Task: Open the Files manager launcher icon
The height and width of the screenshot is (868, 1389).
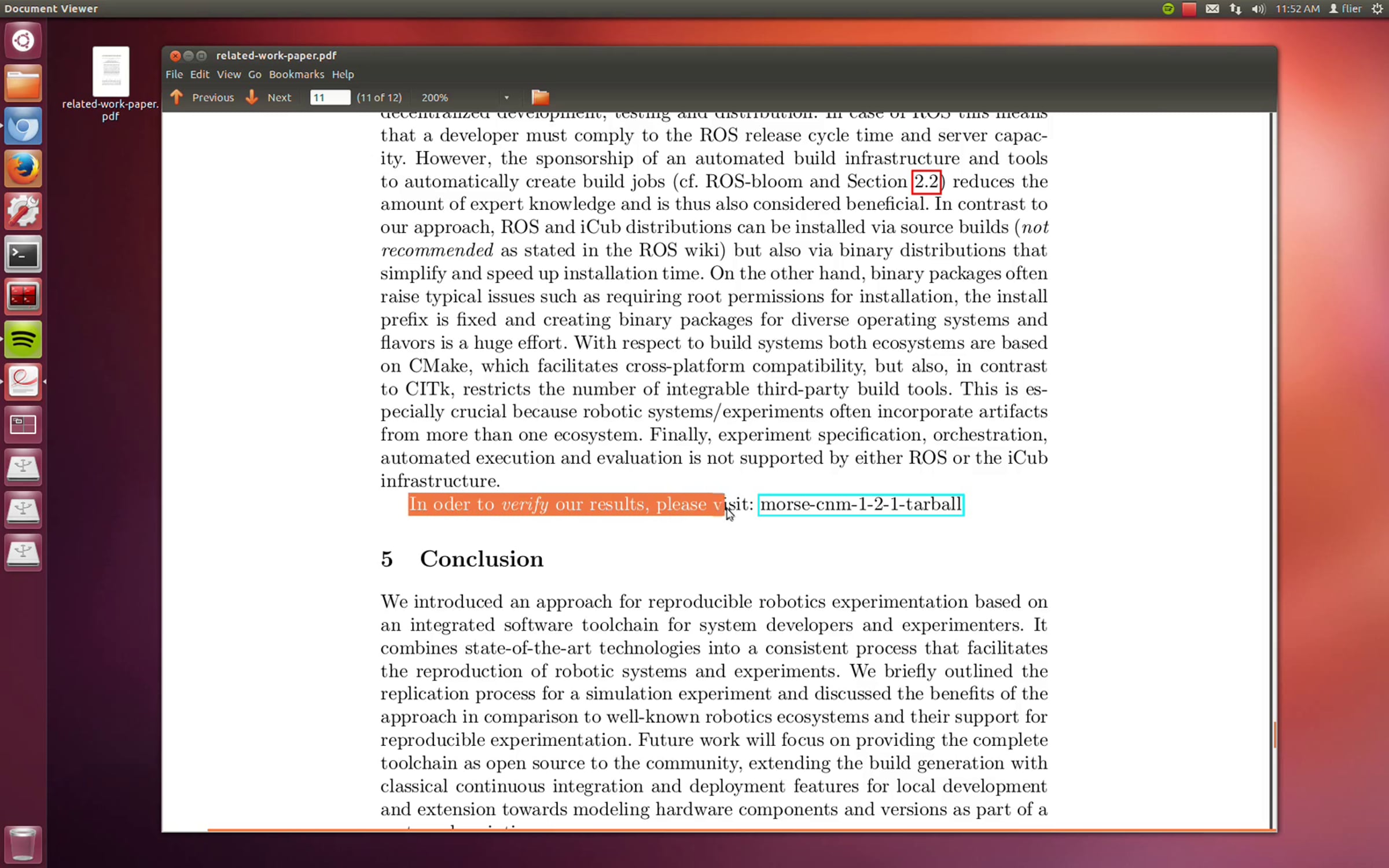Action: pos(23,84)
